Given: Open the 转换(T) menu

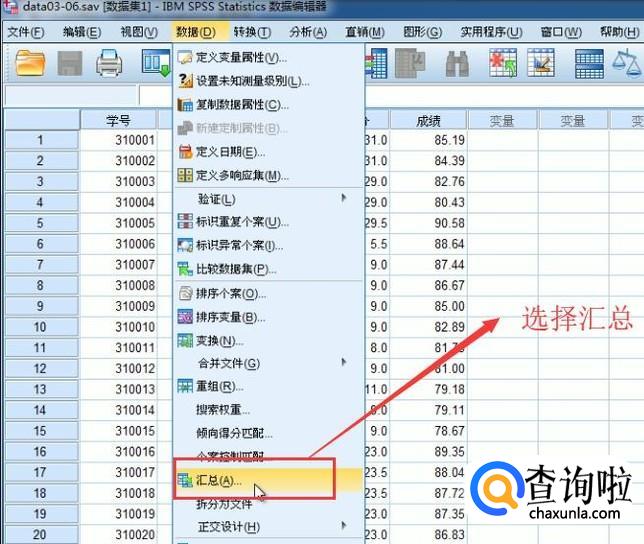Looking at the screenshot, I should coord(253,32).
